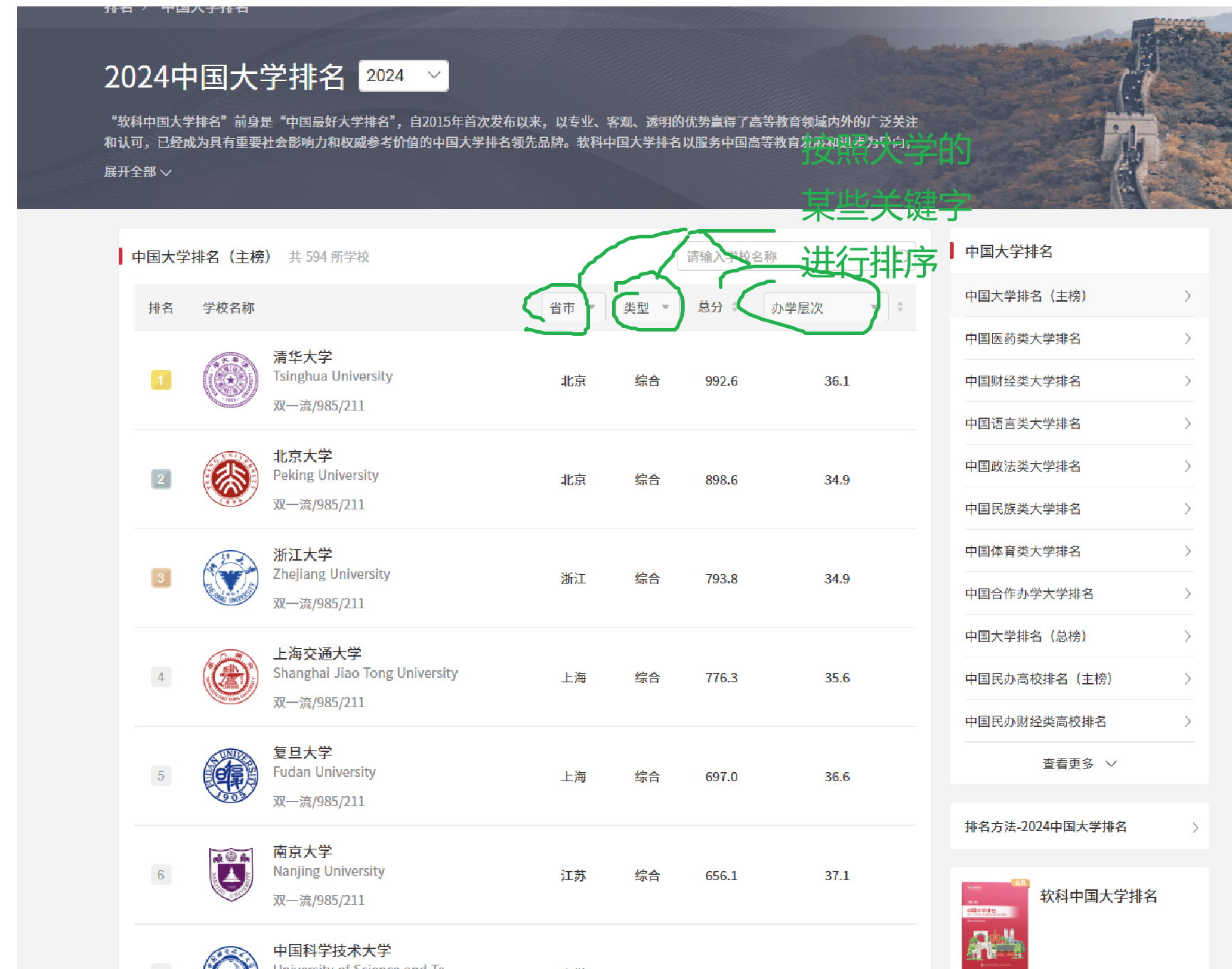This screenshot has width=1232, height=969.
Task: Click rank 3 bronze badge
Action: tap(161, 578)
